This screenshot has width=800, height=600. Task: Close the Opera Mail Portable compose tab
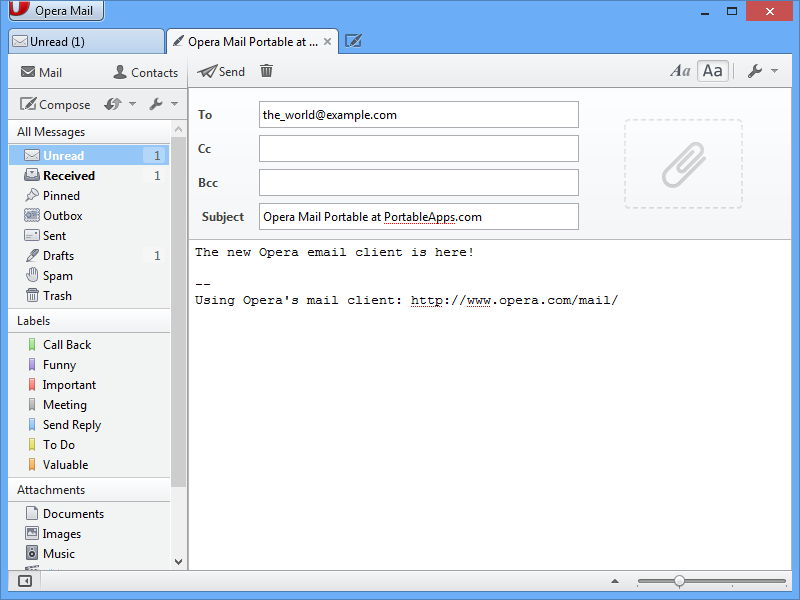(328, 41)
